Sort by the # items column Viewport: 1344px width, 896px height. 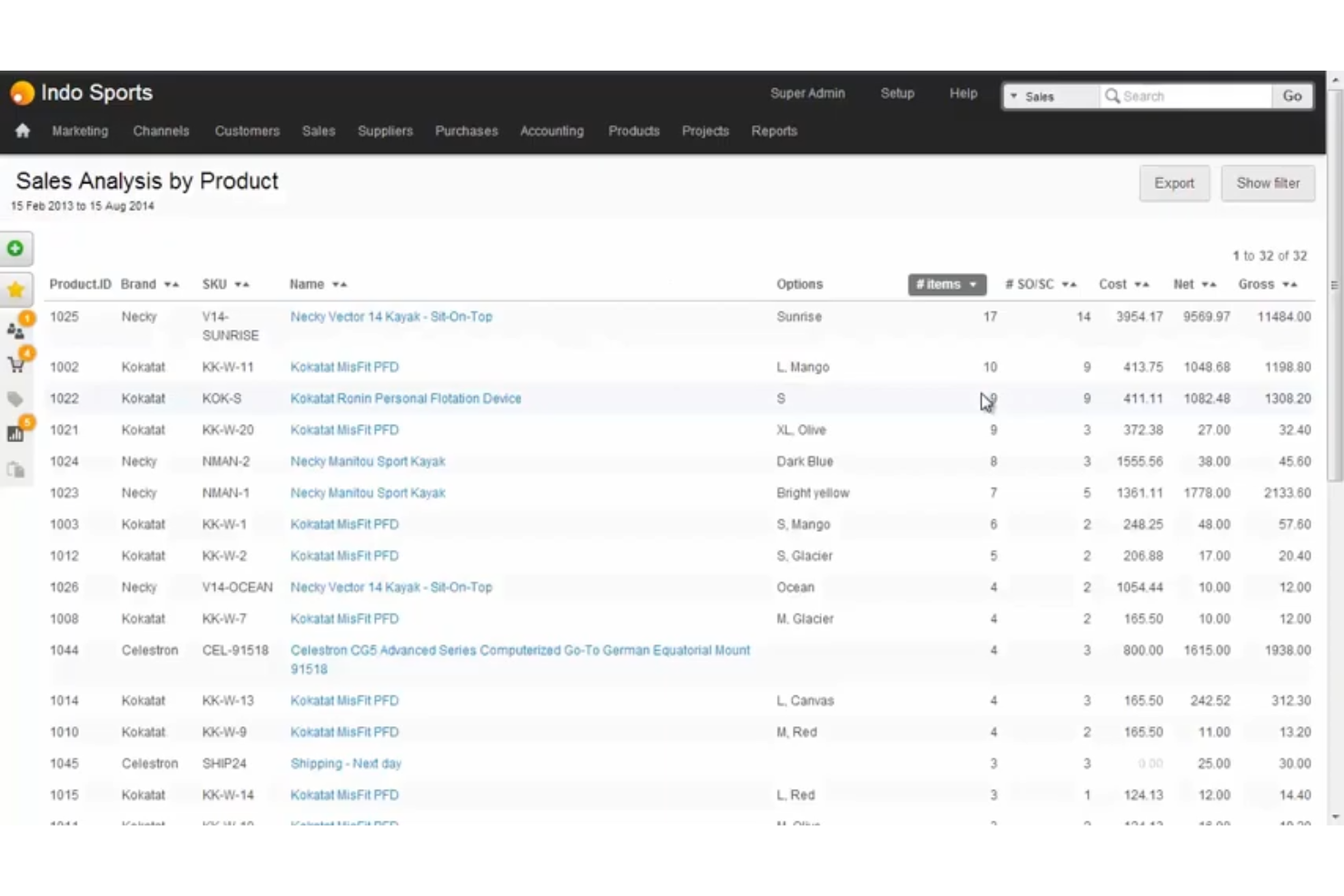[x=946, y=284]
